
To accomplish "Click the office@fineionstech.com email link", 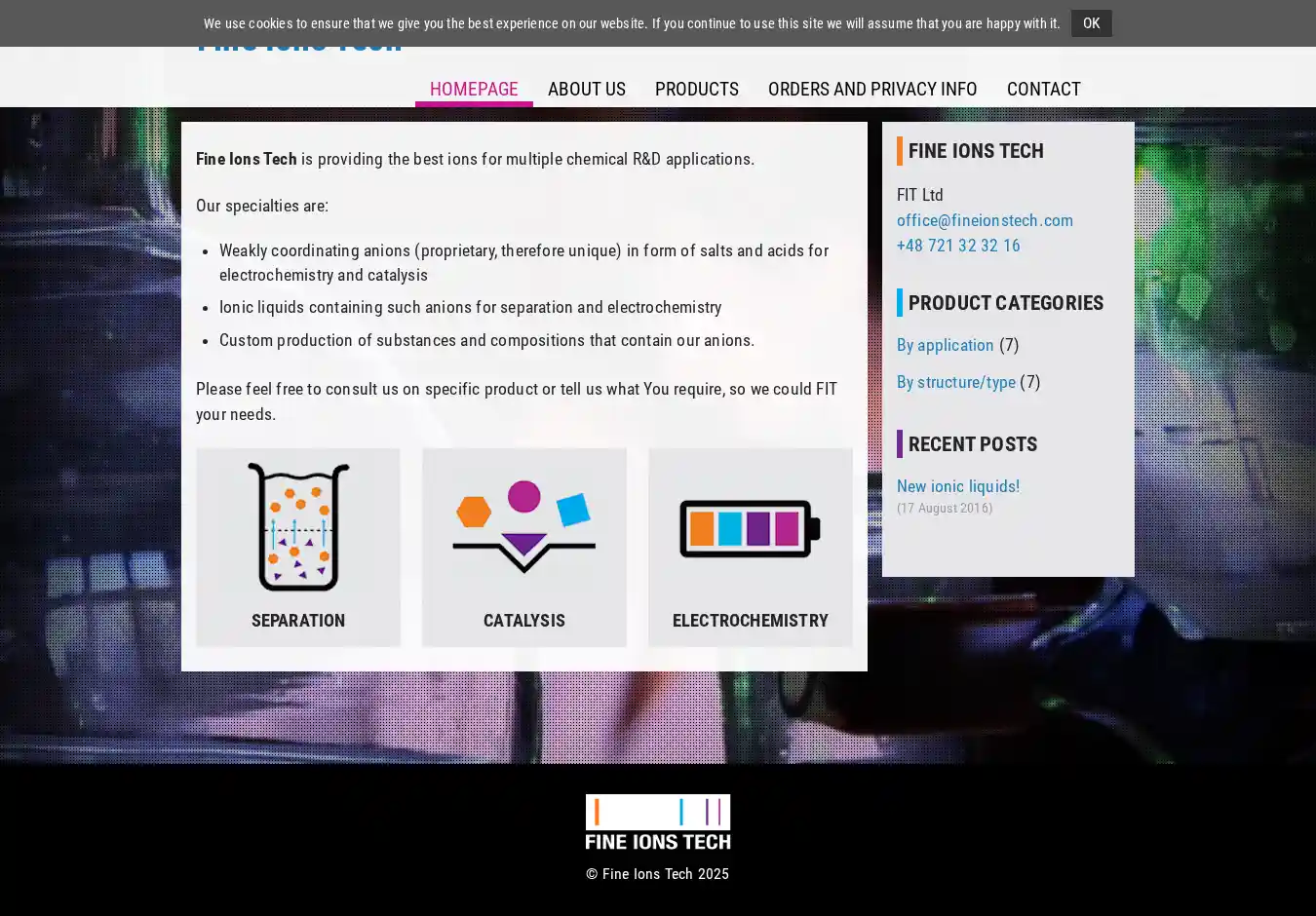I will [985, 220].
